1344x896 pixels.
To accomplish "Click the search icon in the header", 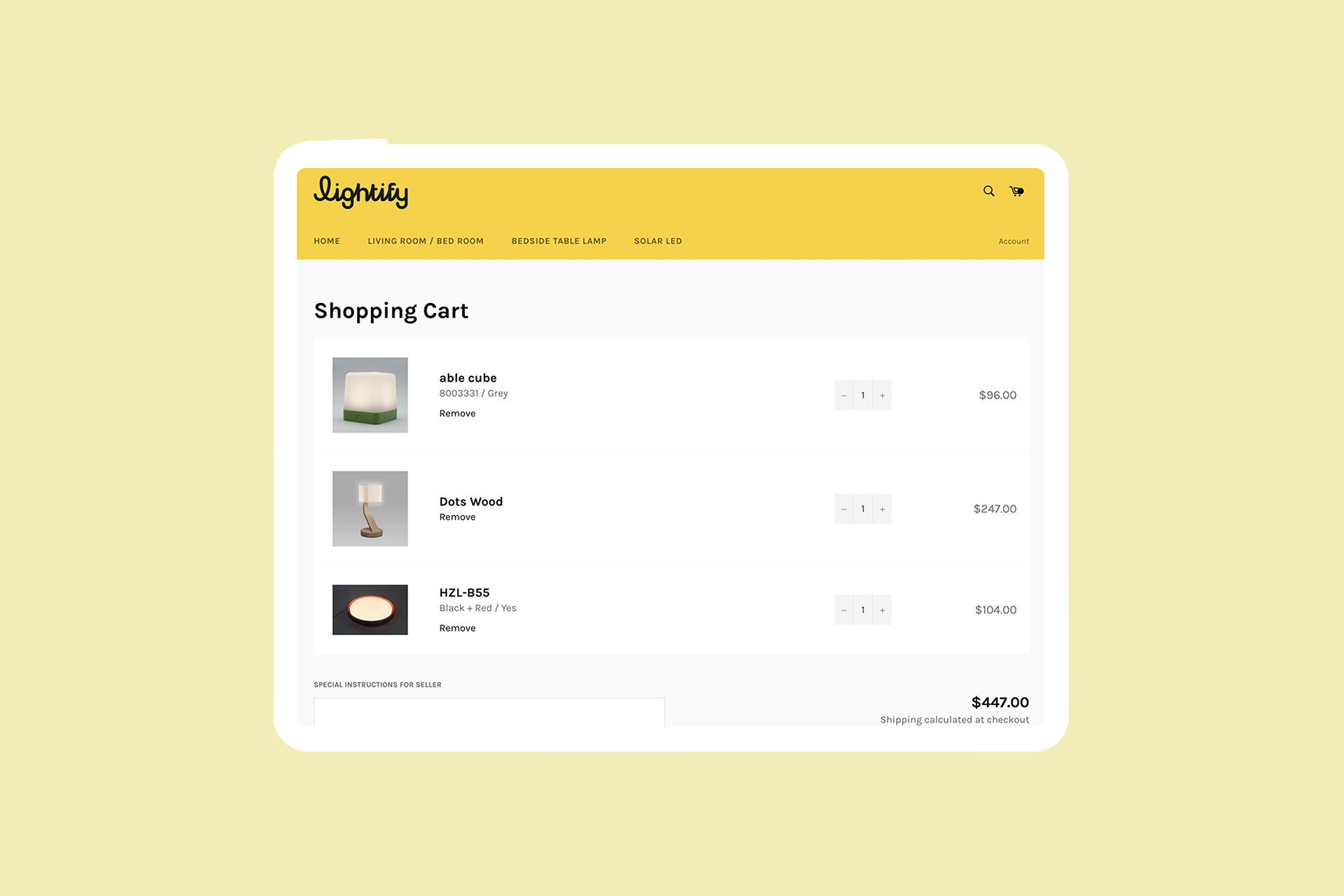I will [989, 191].
